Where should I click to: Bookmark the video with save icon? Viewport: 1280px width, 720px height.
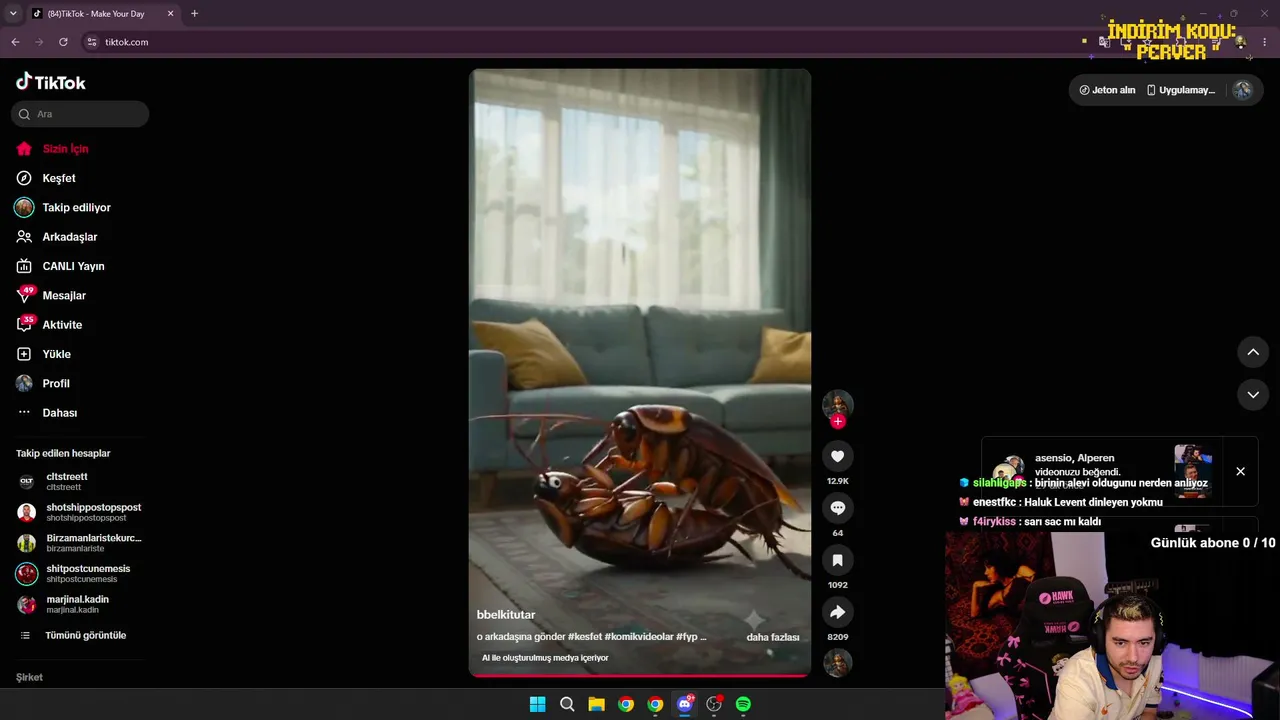[x=837, y=560]
